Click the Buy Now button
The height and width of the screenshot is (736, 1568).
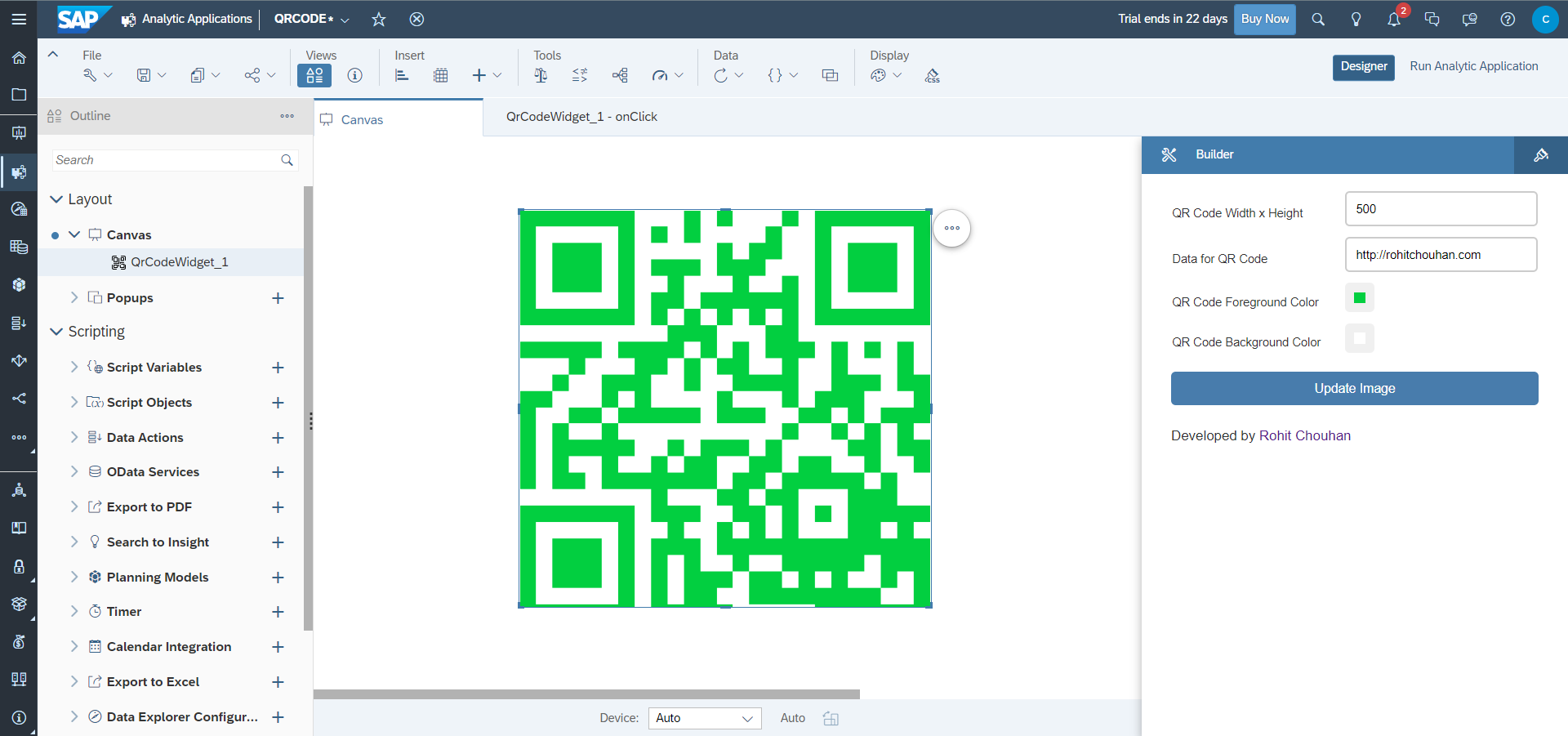pyautogui.click(x=1265, y=19)
